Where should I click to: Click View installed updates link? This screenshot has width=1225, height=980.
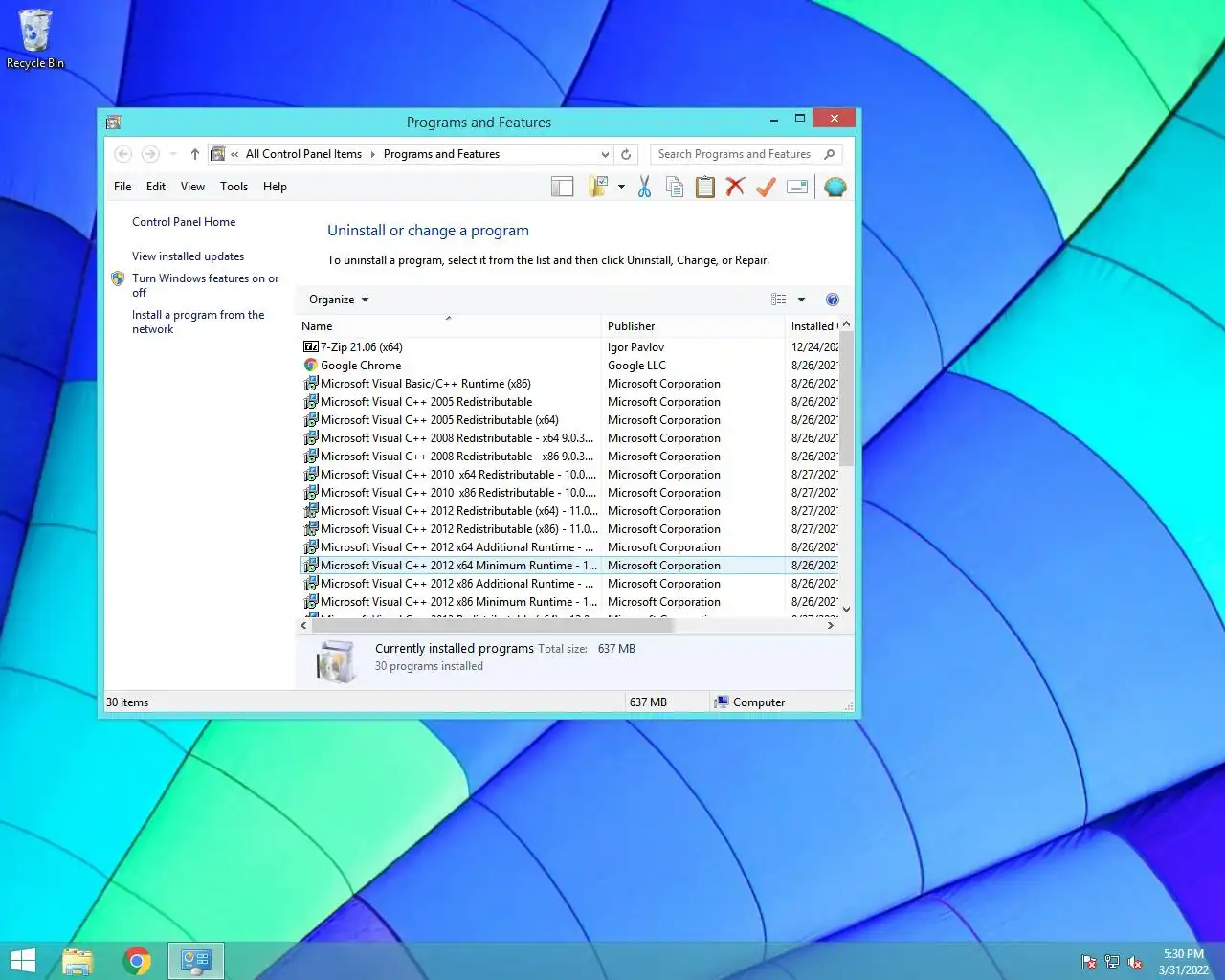coord(188,256)
